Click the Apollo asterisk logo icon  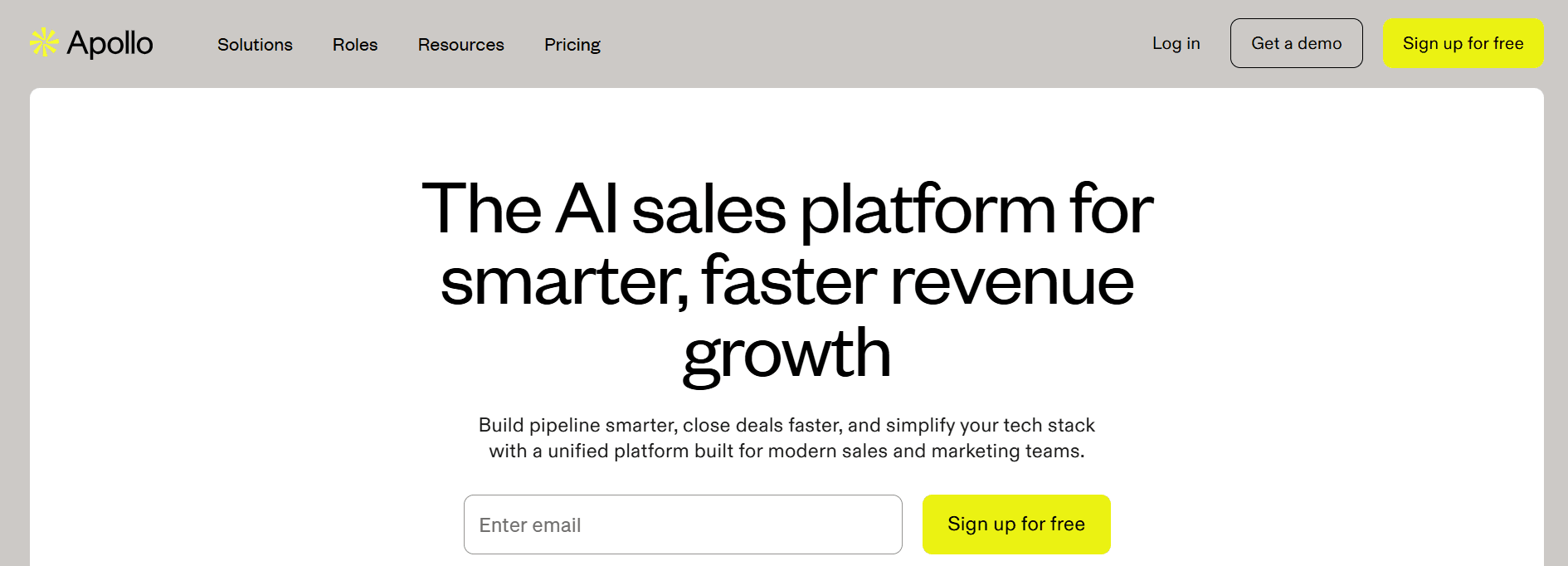[43, 42]
